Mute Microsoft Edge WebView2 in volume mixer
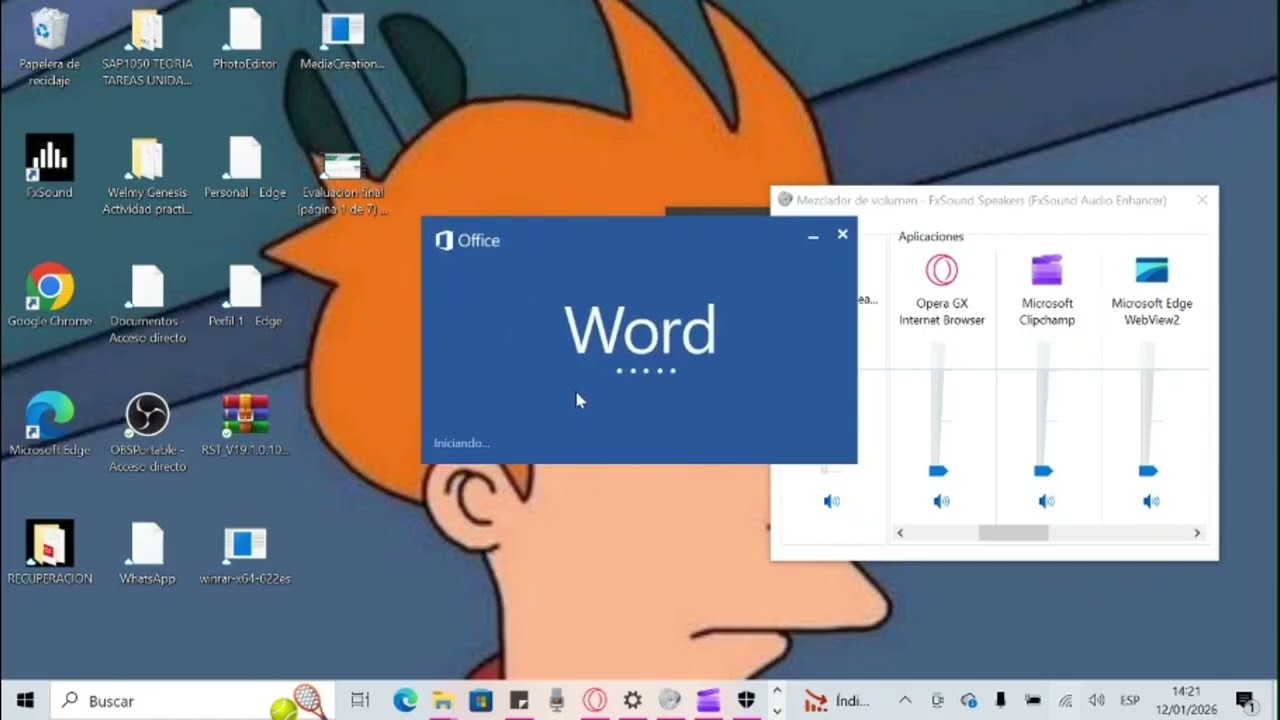1280x720 pixels. pyautogui.click(x=1151, y=501)
